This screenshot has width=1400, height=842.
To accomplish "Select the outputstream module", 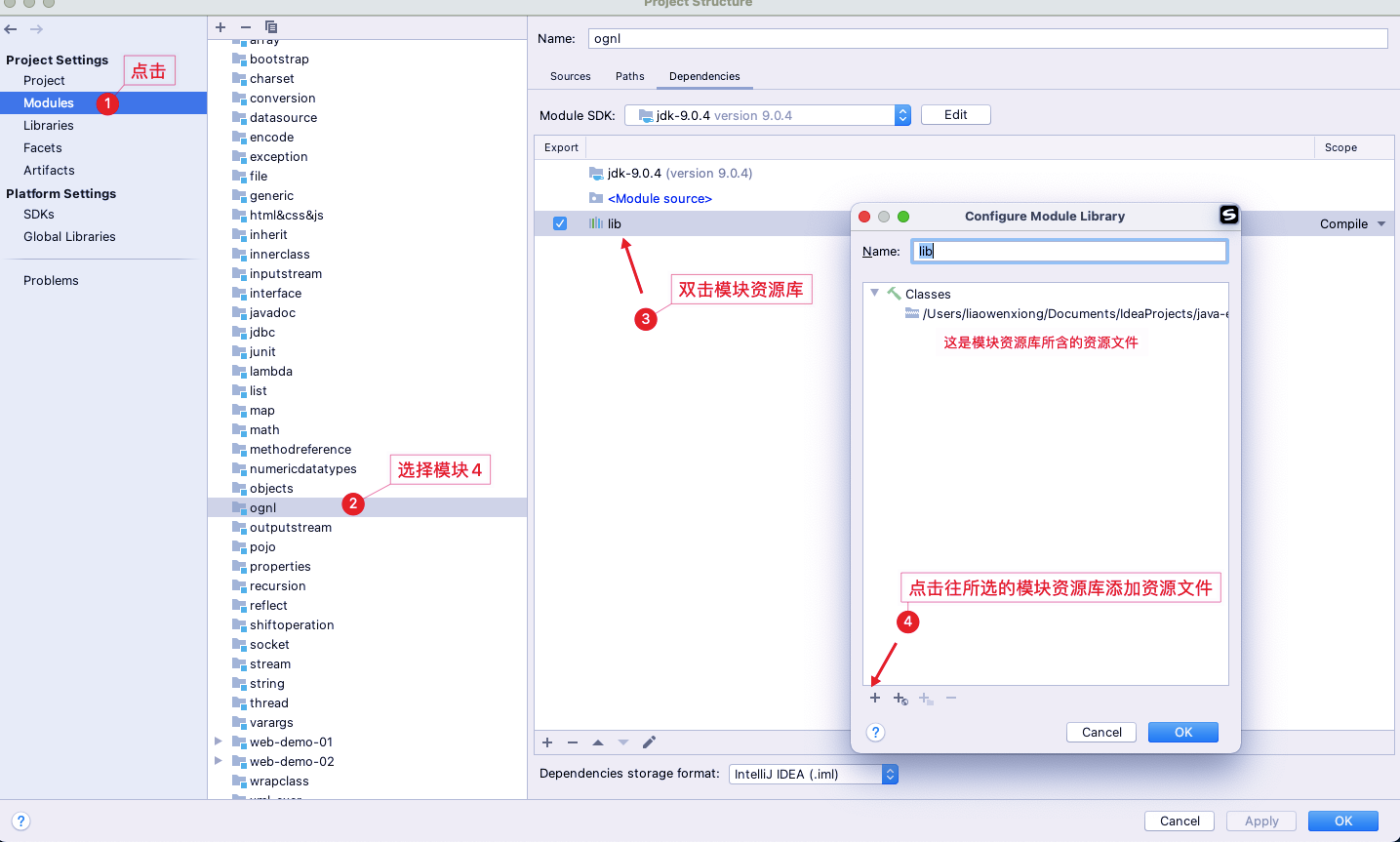I will click(291, 527).
